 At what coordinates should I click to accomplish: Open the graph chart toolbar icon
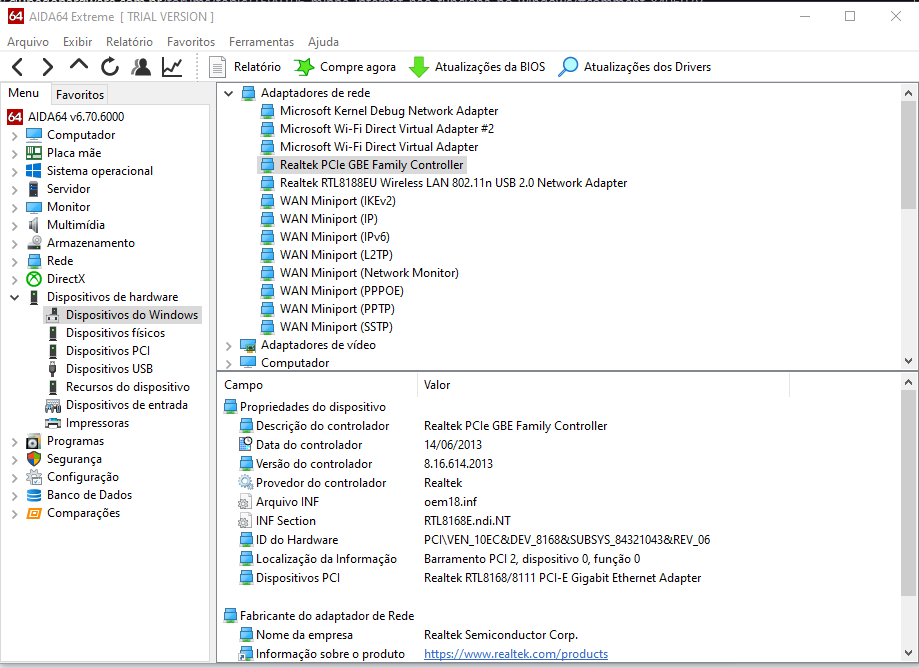click(172, 67)
